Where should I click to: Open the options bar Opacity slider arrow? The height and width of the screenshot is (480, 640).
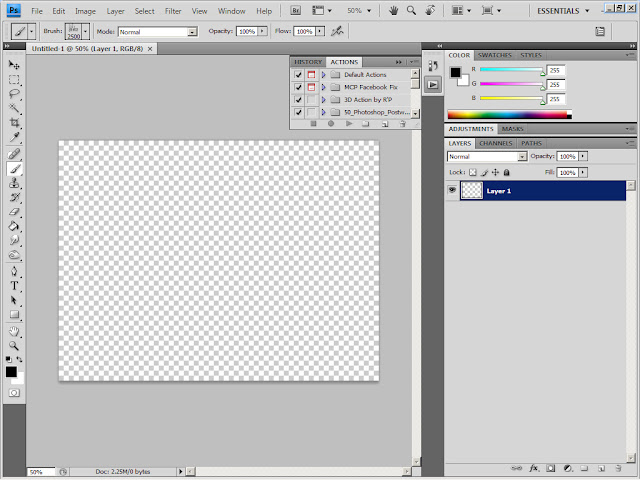pos(262,31)
